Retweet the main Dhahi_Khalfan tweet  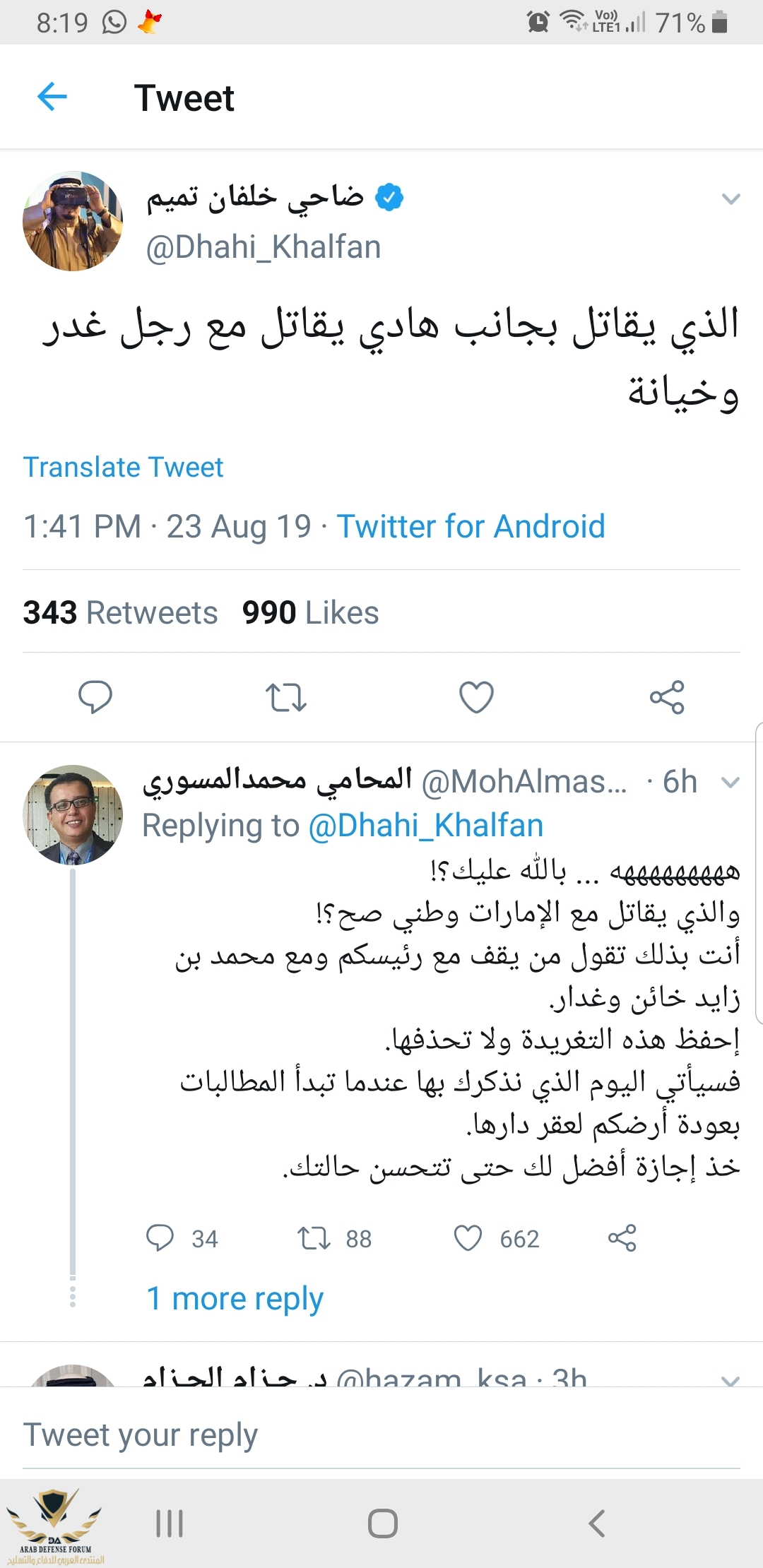point(285,697)
